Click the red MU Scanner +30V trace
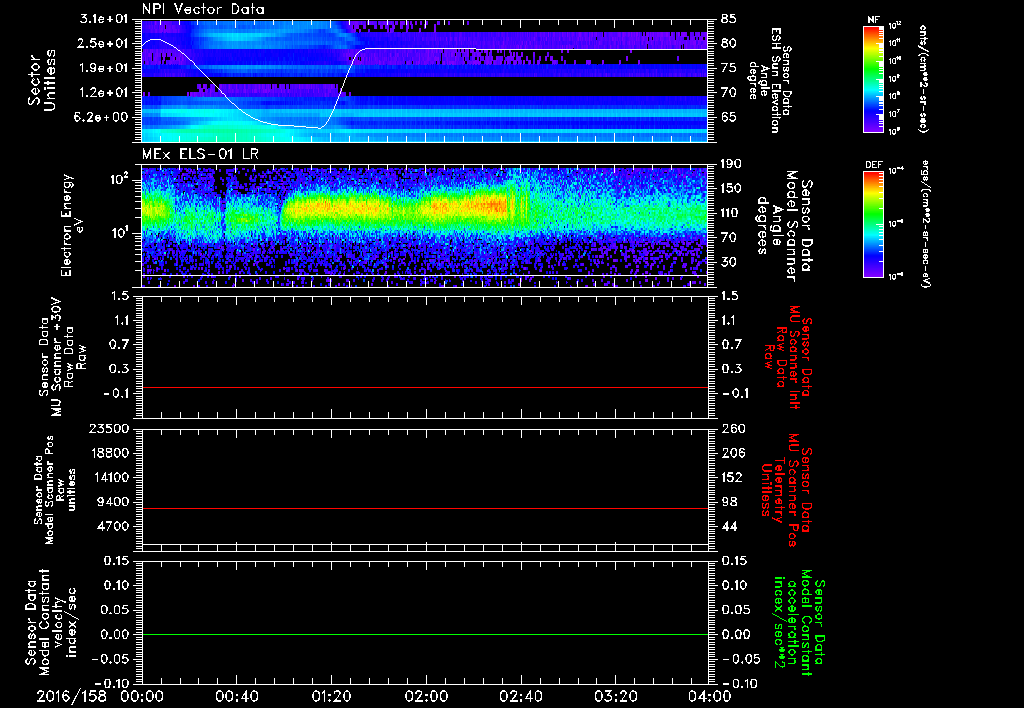Screen dimensions: 1024x708 tap(424, 388)
